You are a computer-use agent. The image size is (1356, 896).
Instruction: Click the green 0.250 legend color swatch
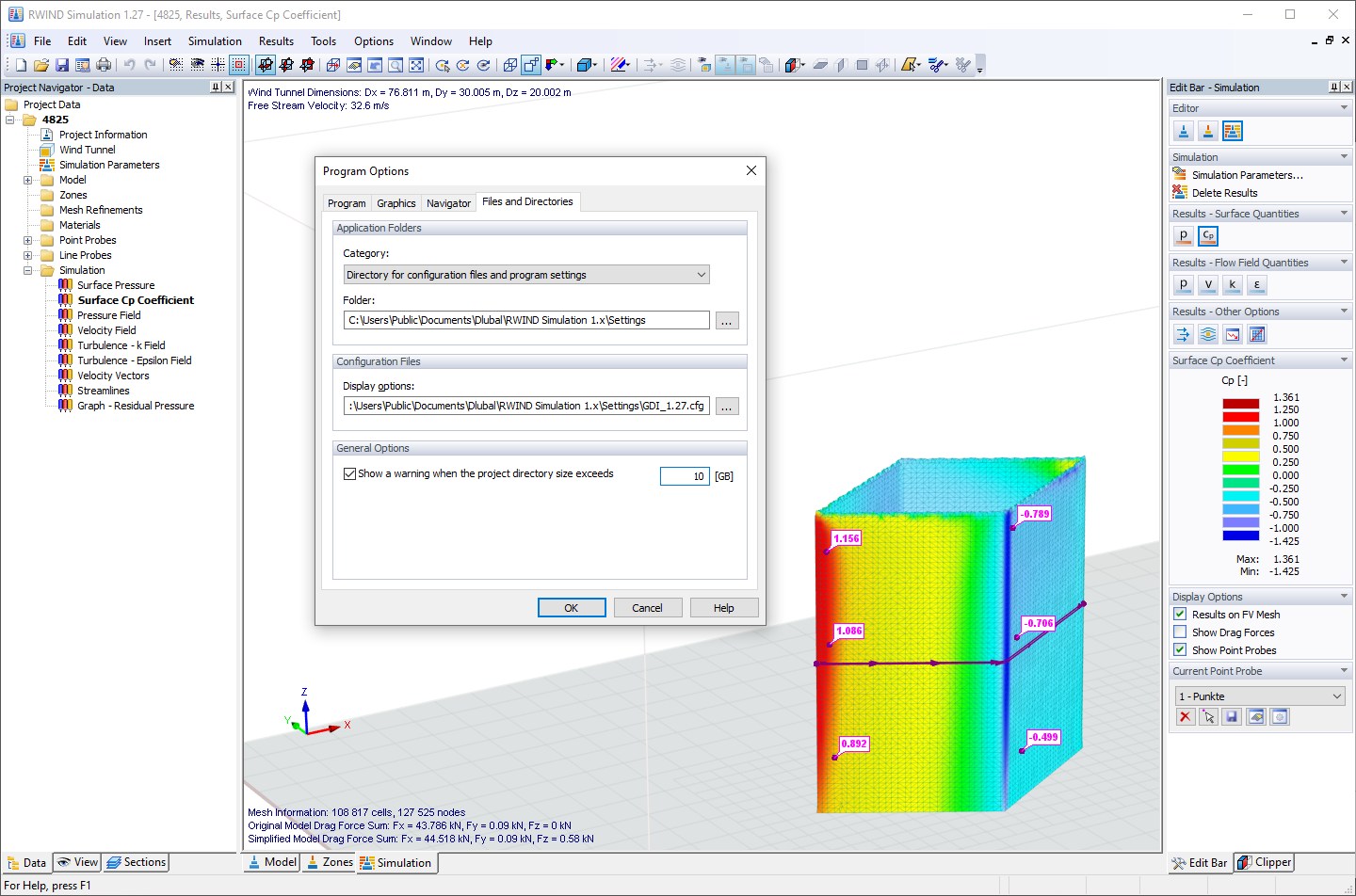1241,469
